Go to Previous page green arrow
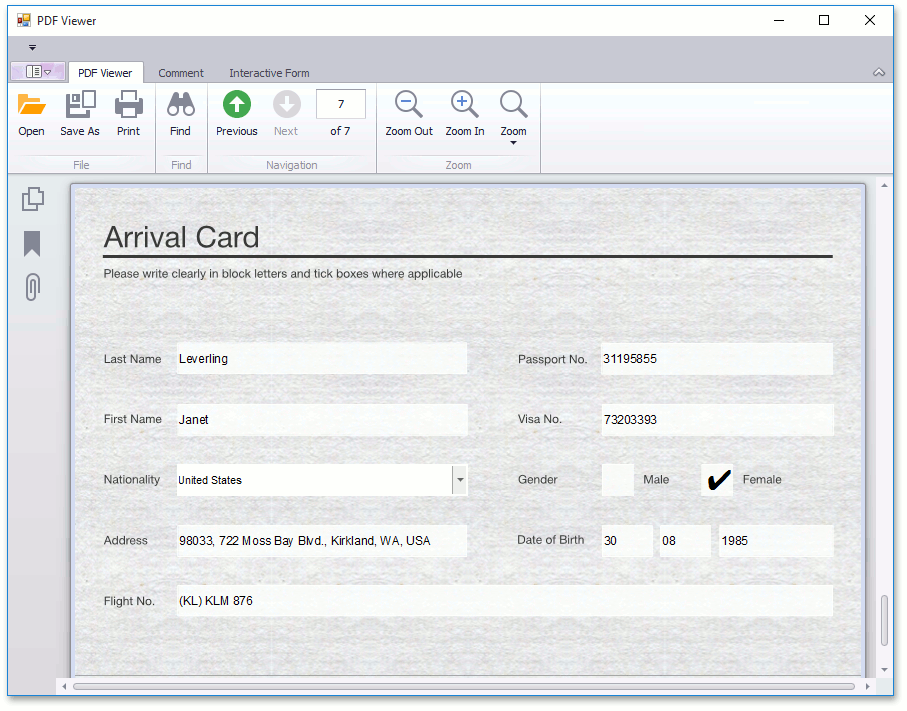Image resolution: width=907 pixels, height=711 pixels. coord(237,105)
